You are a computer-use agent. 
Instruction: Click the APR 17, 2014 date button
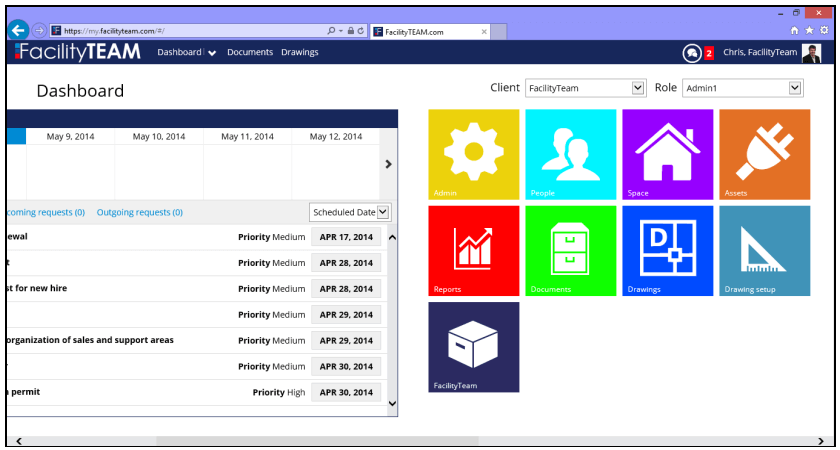(x=346, y=237)
